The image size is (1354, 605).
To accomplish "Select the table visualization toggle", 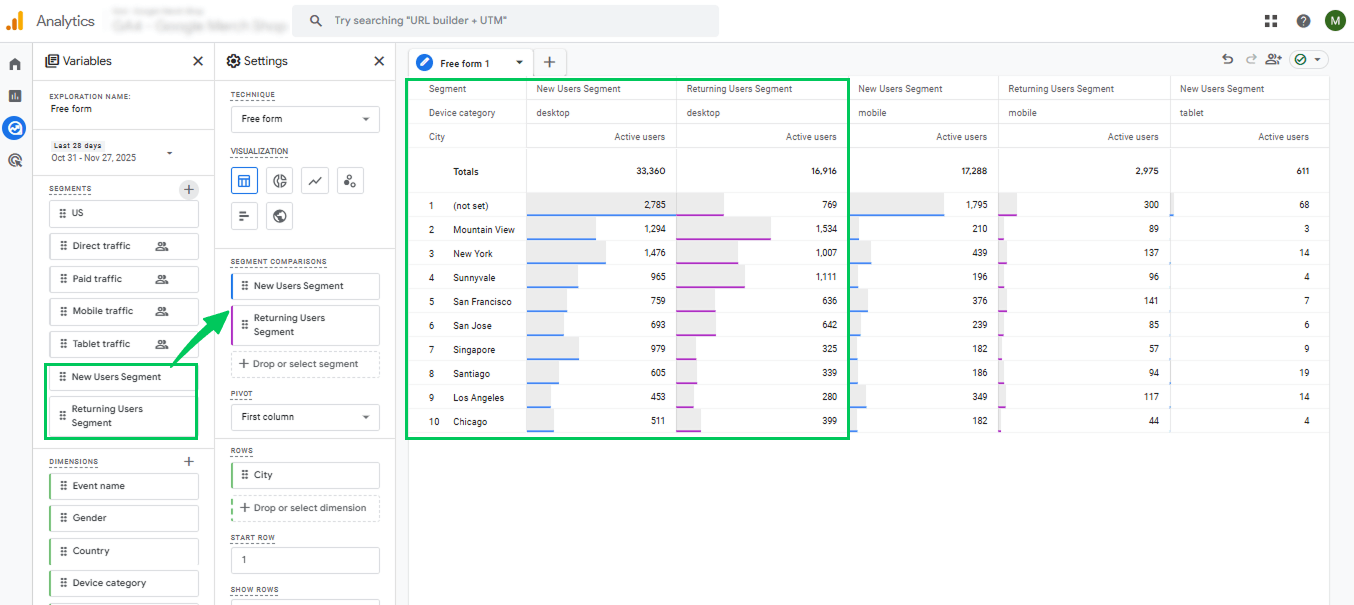I will [245, 181].
